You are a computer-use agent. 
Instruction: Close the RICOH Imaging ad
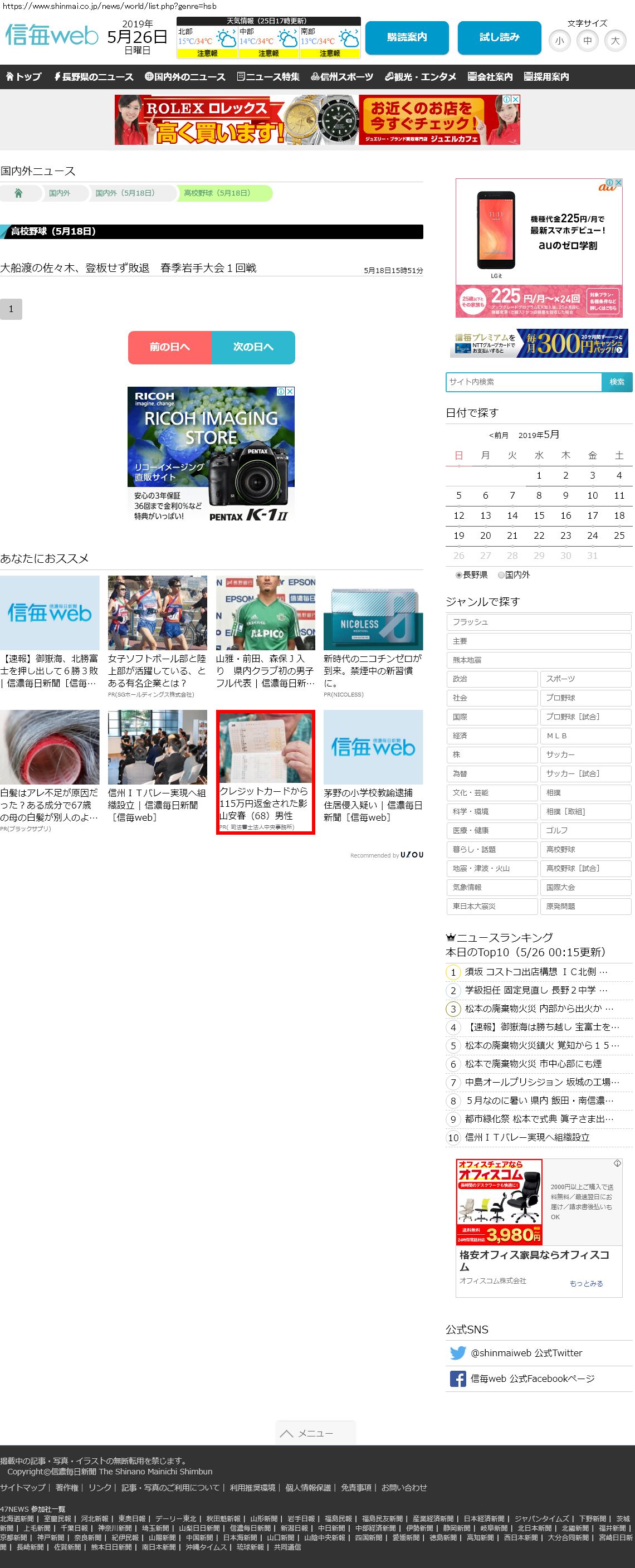point(290,391)
